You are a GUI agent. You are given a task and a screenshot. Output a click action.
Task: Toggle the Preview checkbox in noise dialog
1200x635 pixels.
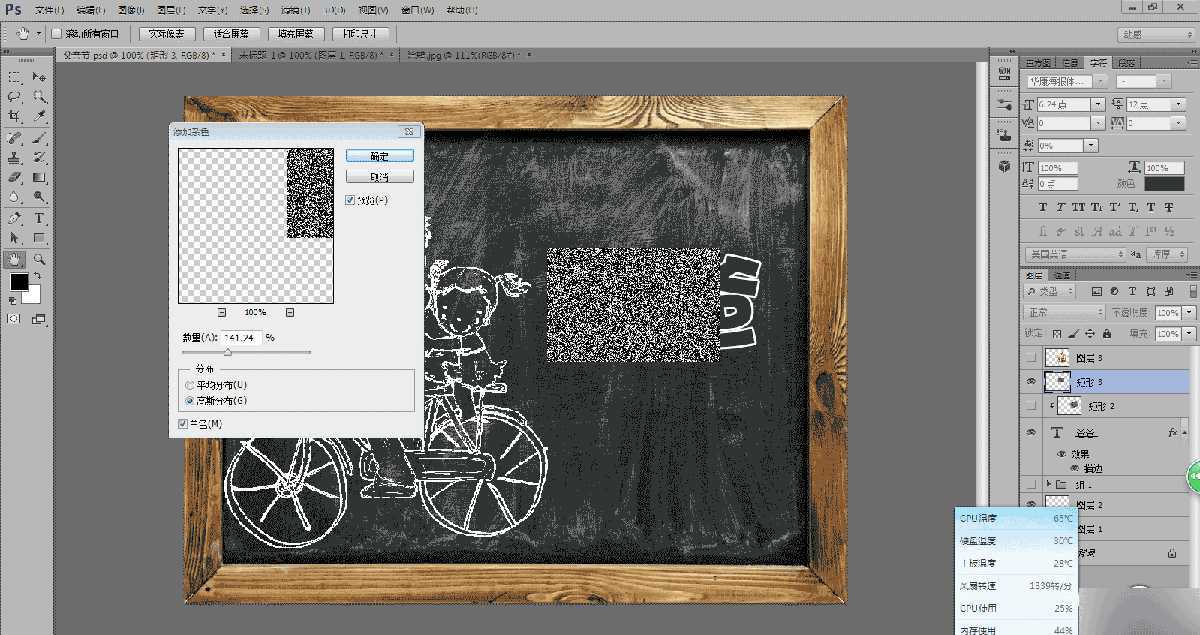tap(349, 200)
